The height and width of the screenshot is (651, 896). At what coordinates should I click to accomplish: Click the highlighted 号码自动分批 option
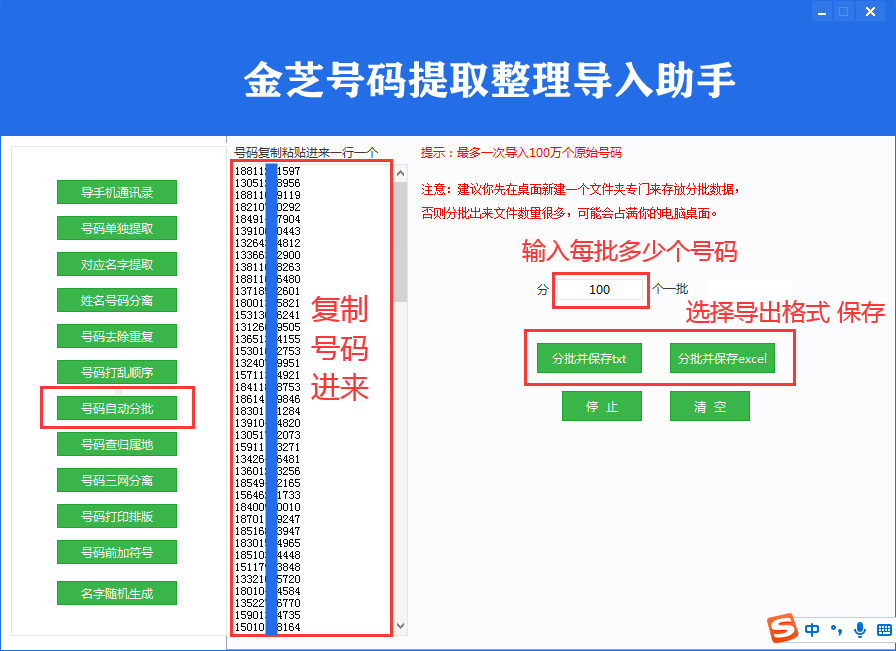click(117, 408)
